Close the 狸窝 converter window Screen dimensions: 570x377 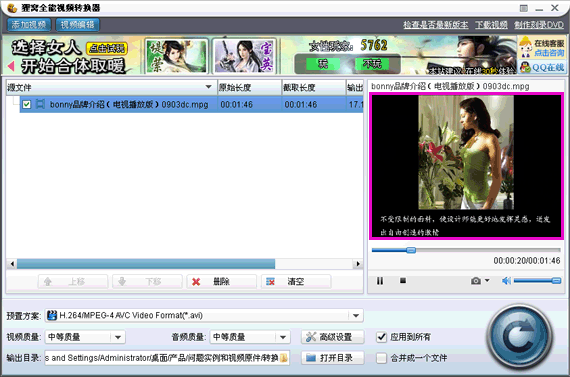555,8
